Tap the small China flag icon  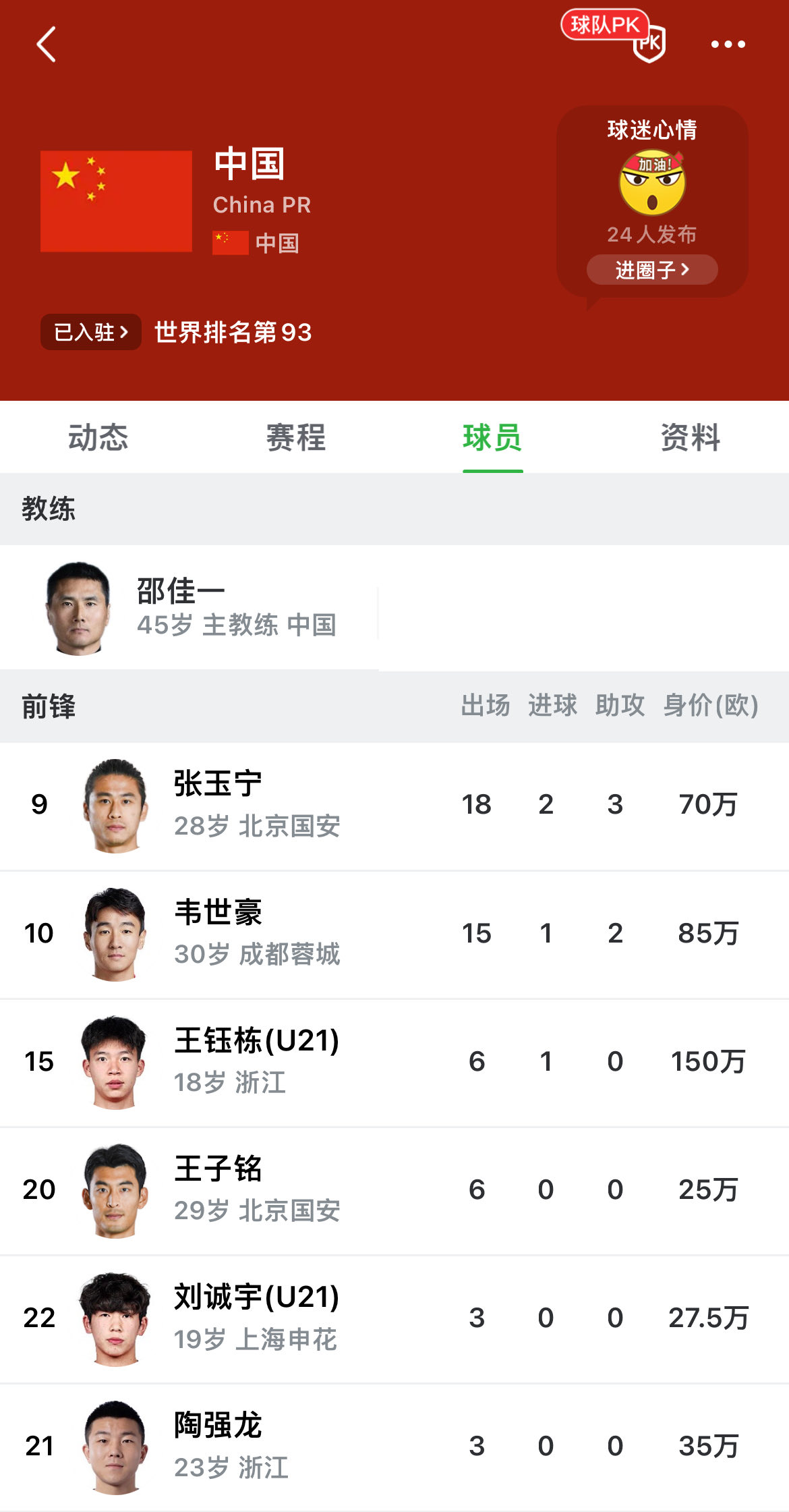coord(230,243)
